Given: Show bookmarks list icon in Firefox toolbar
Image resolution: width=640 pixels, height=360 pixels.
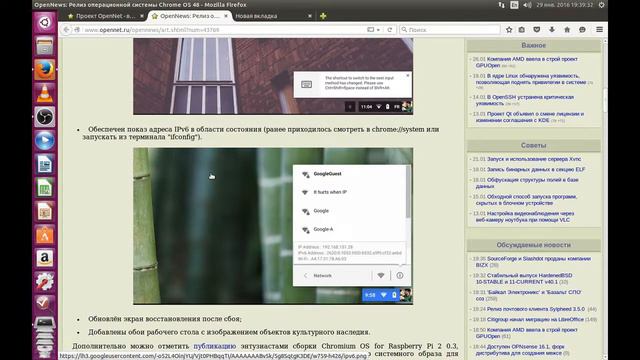Looking at the screenshot, I should 522,29.
